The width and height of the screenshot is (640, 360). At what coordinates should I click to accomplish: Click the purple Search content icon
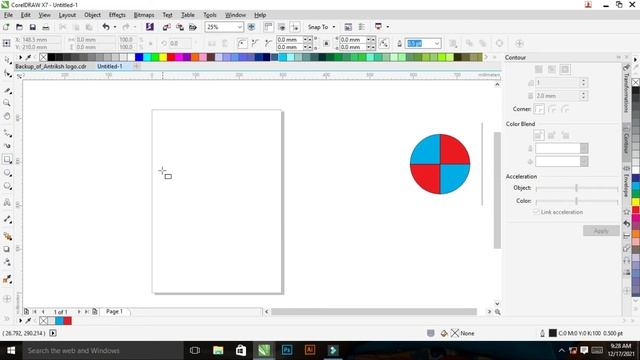pyautogui.click(x=150, y=27)
